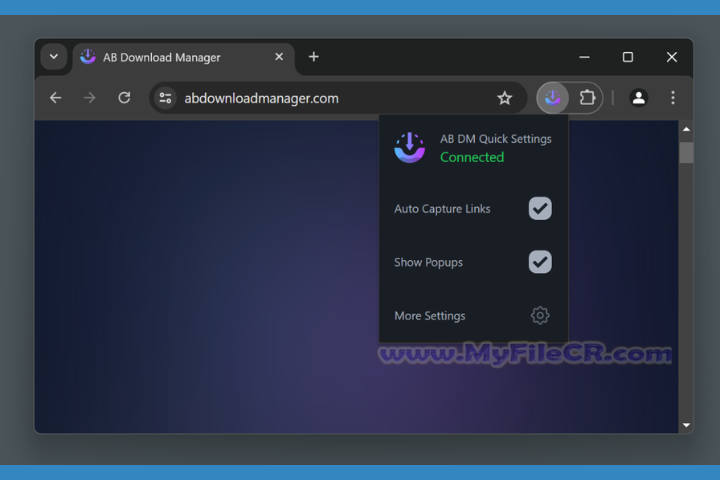Reload the current page
The width and height of the screenshot is (720, 480).
point(124,98)
